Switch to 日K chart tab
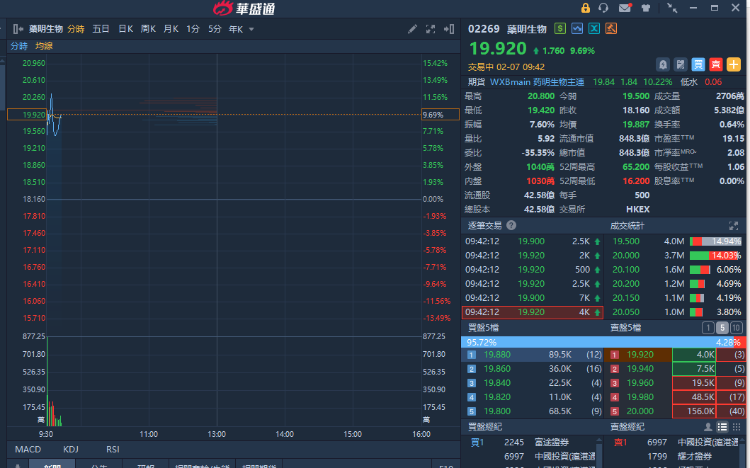Screen dimensions: 750x468 coord(125,29)
